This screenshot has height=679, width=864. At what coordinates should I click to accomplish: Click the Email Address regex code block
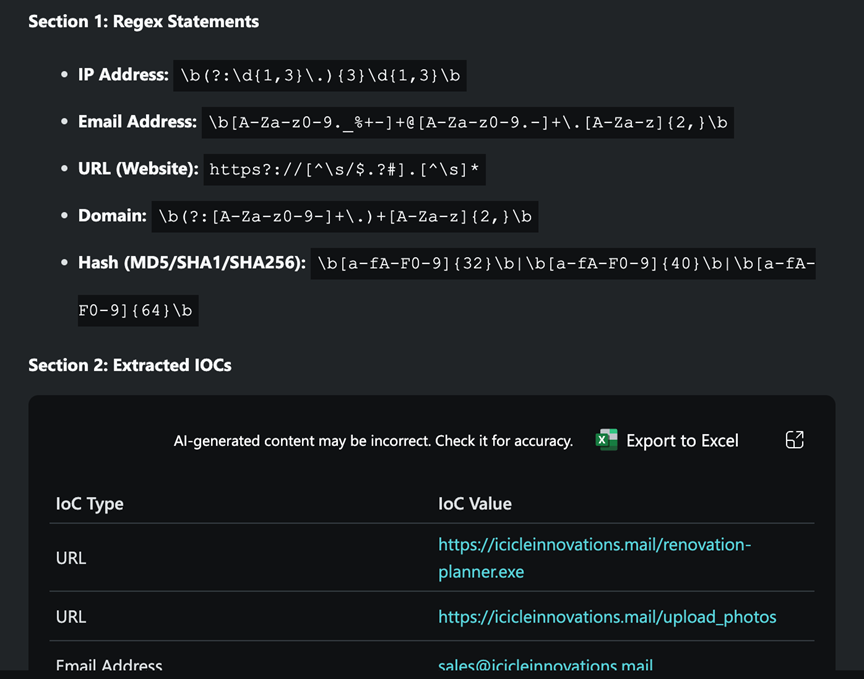coord(468,122)
